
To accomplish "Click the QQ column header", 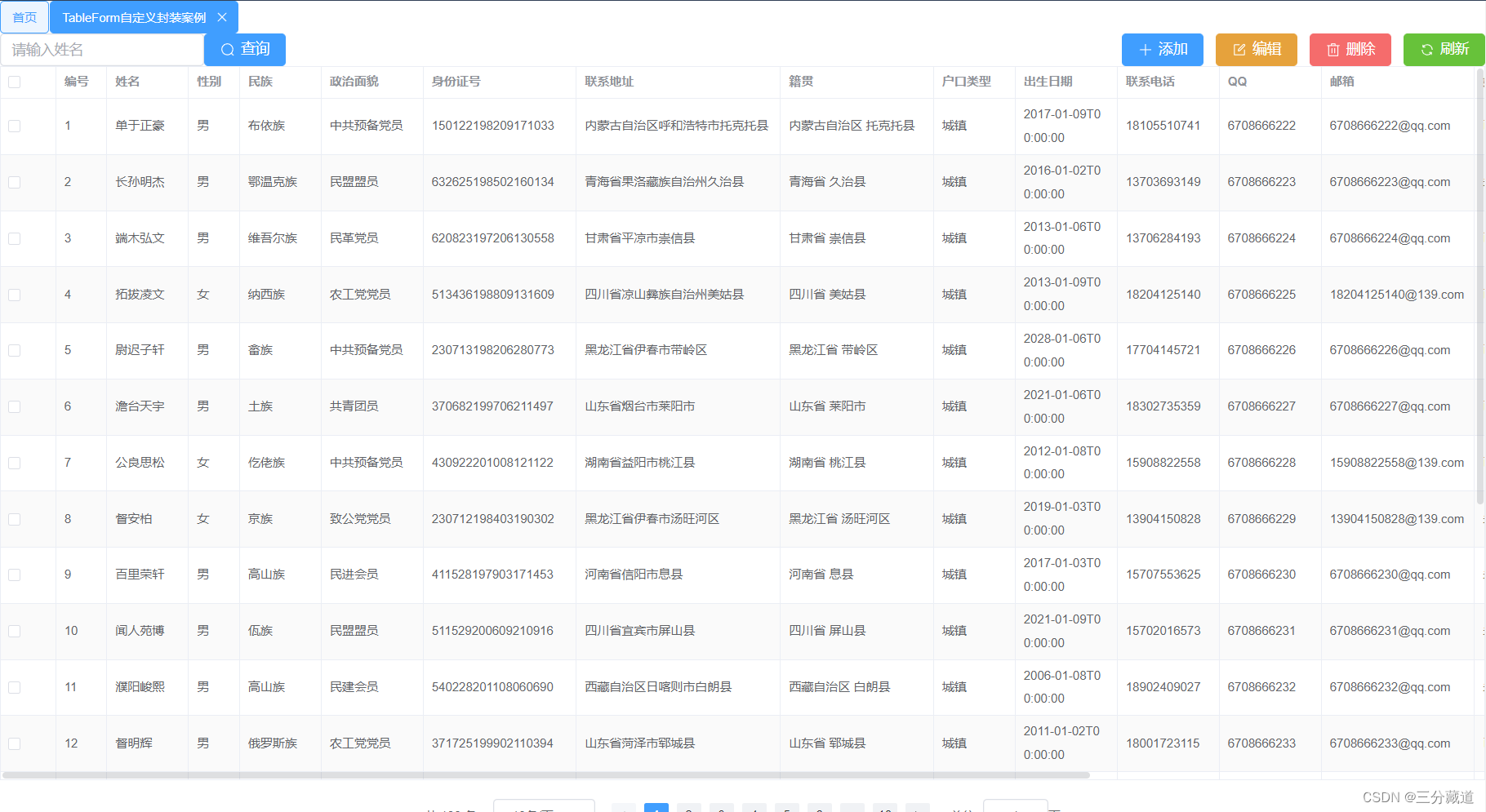I will [1237, 82].
